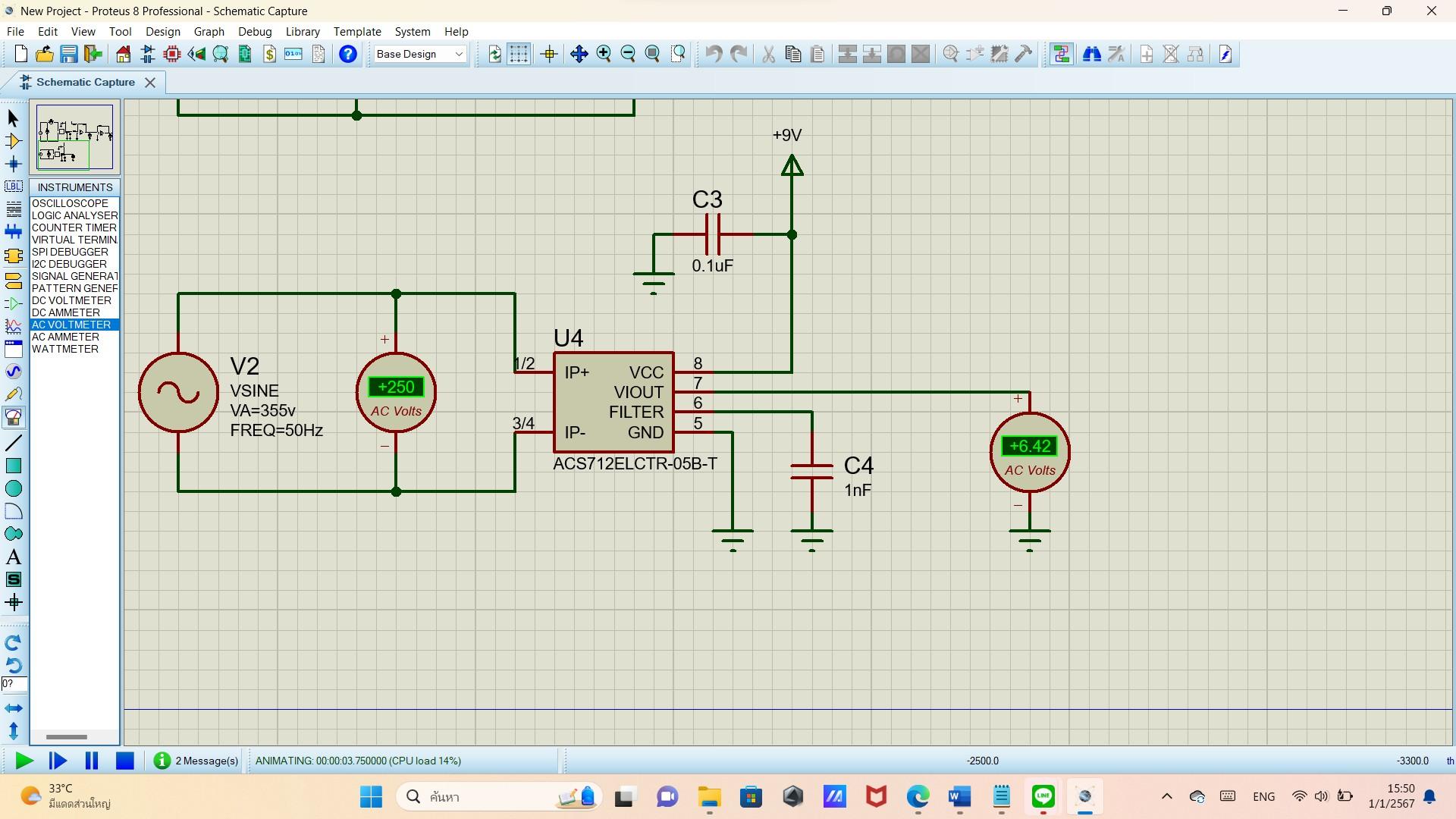The height and width of the screenshot is (819, 1456).
Task: Stop the animating simulation
Action: [124, 761]
